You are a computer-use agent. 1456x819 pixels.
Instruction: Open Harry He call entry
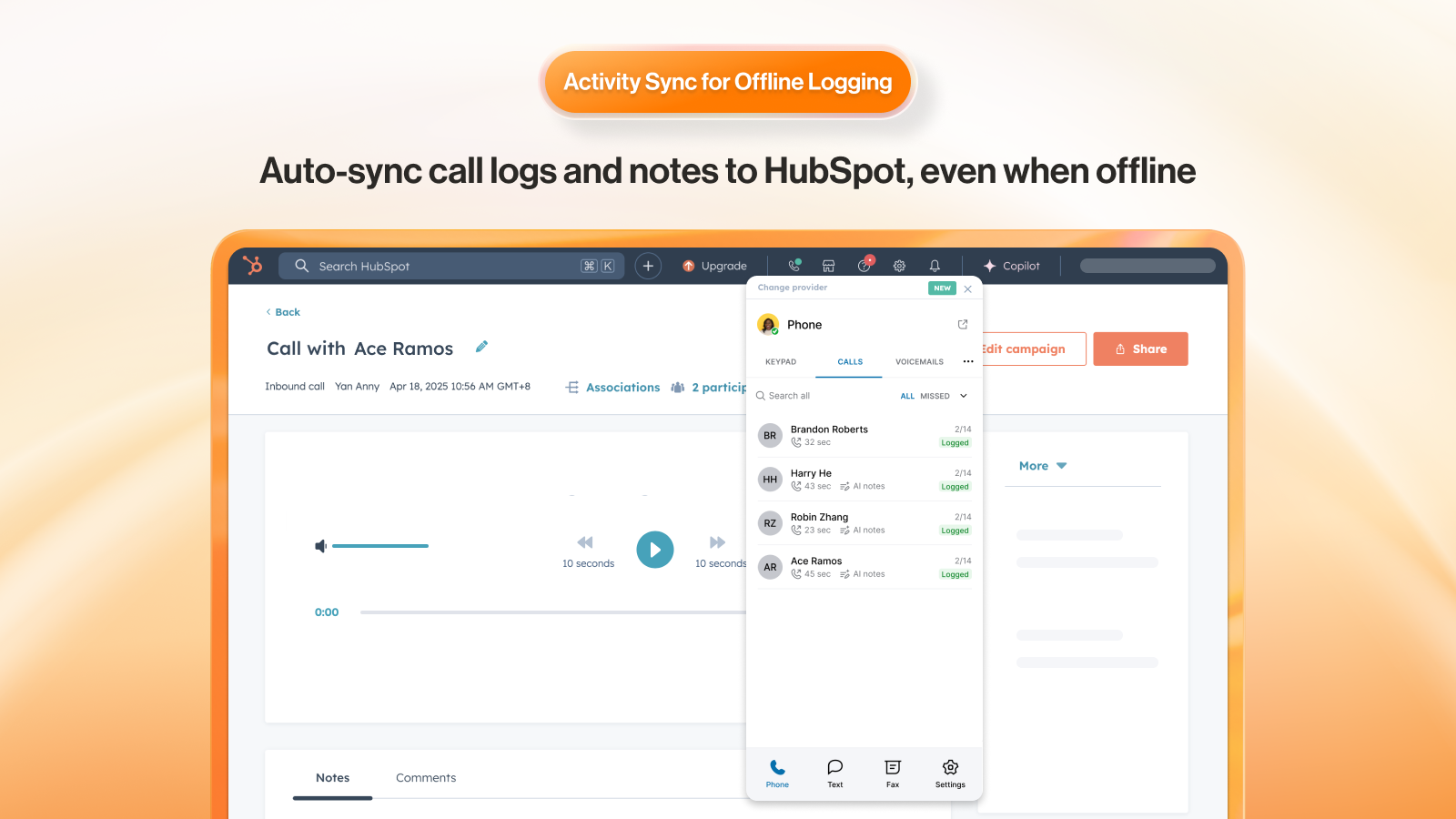(x=864, y=480)
